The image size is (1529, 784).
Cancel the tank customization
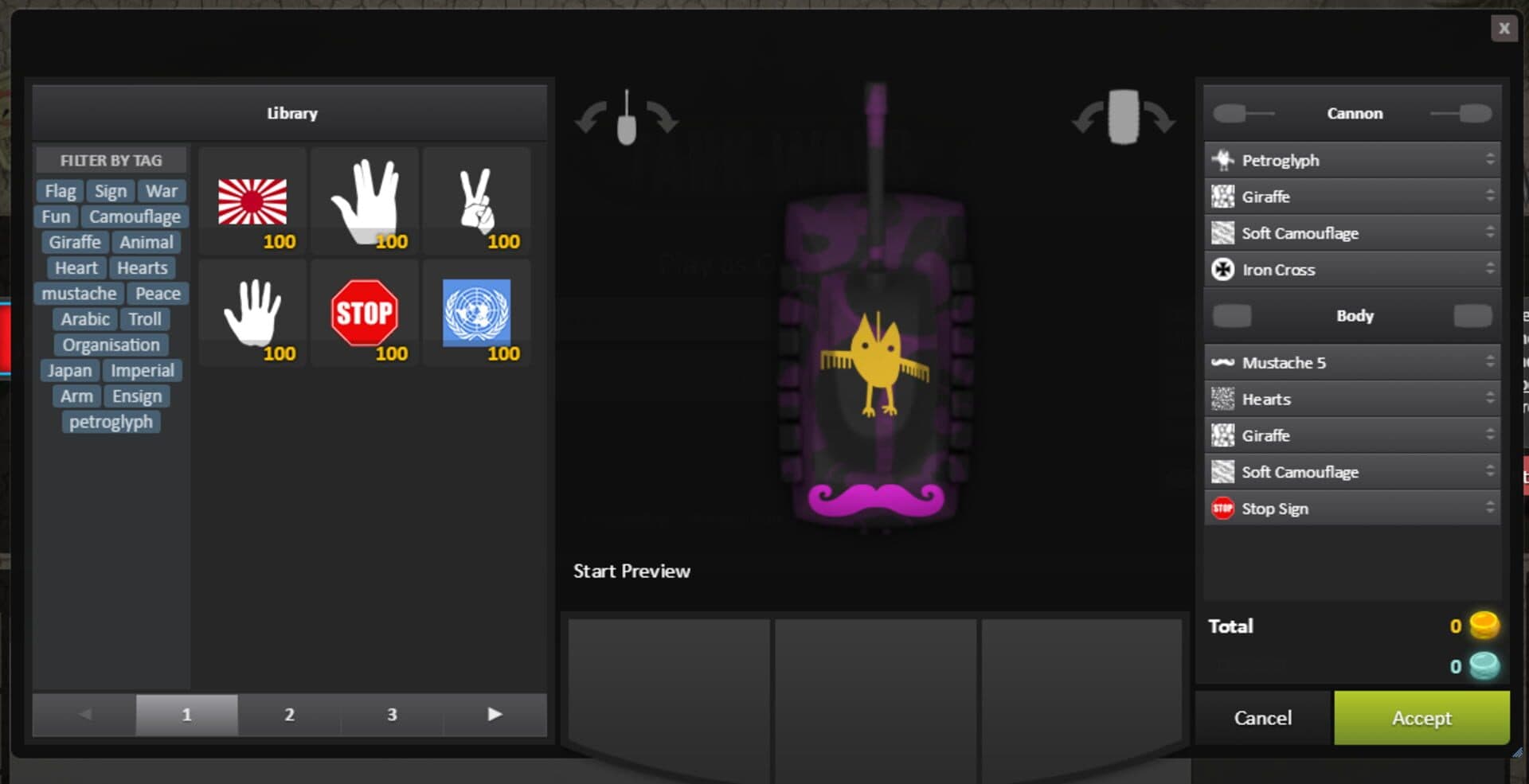1262,718
